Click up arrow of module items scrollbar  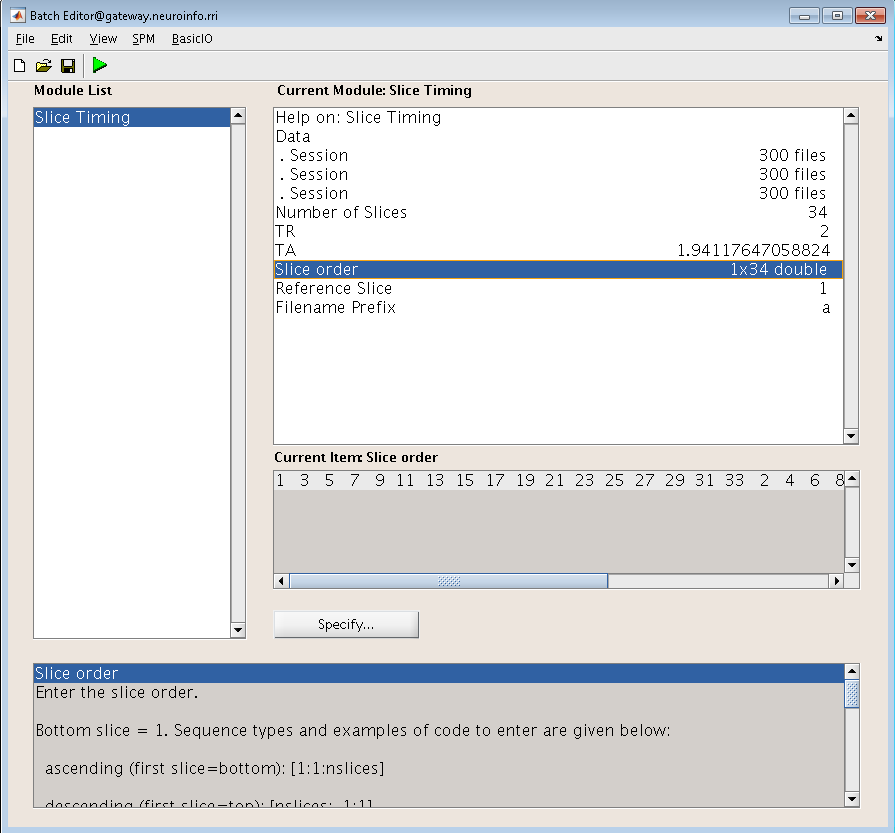[851, 116]
